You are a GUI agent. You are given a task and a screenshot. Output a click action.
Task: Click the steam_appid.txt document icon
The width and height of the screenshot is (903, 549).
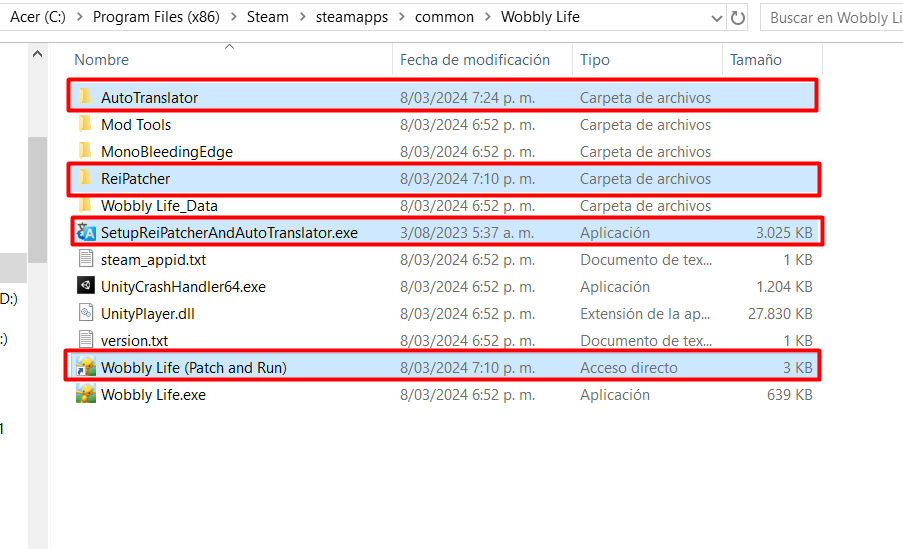[86, 259]
